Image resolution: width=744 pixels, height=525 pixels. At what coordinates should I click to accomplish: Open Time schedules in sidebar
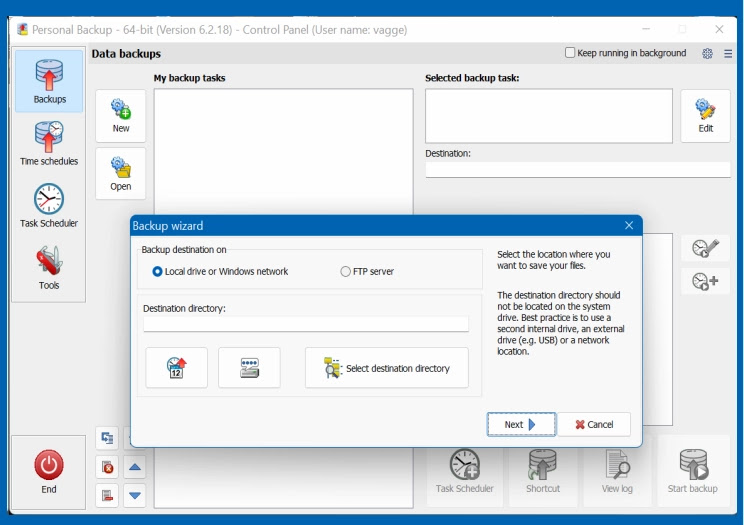(x=49, y=143)
